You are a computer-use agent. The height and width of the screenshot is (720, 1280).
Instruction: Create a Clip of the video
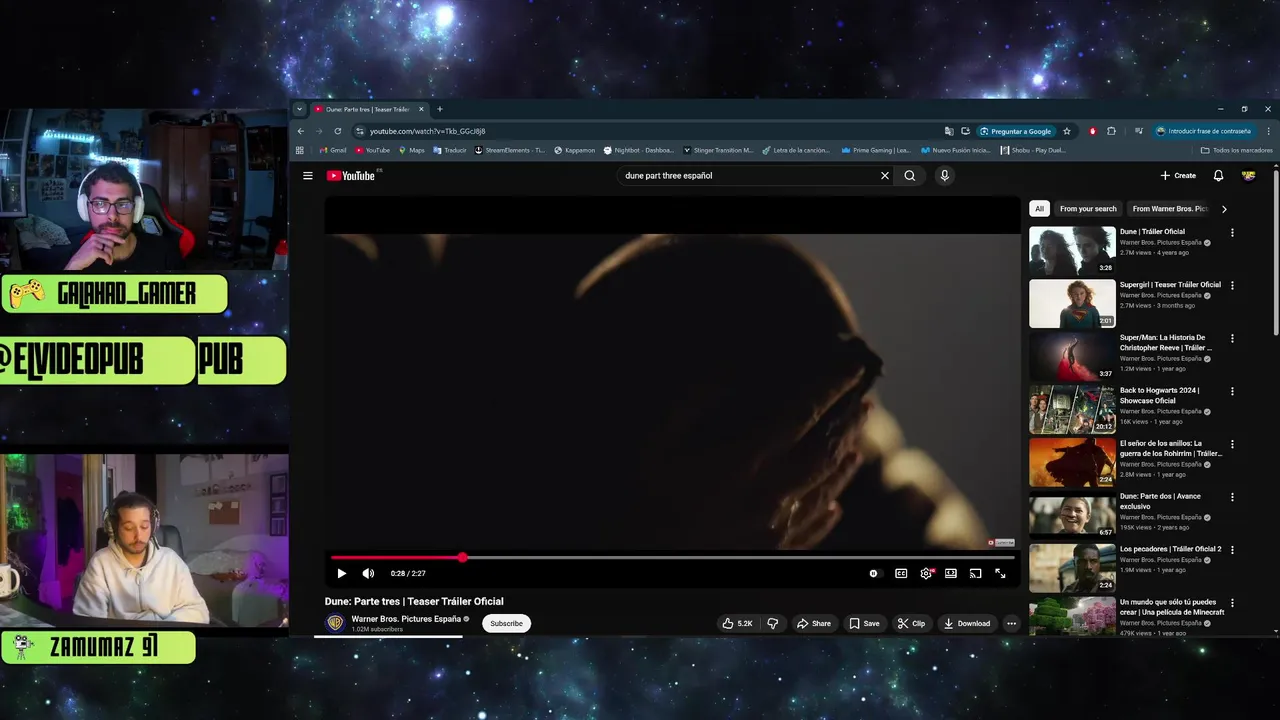tap(911, 623)
